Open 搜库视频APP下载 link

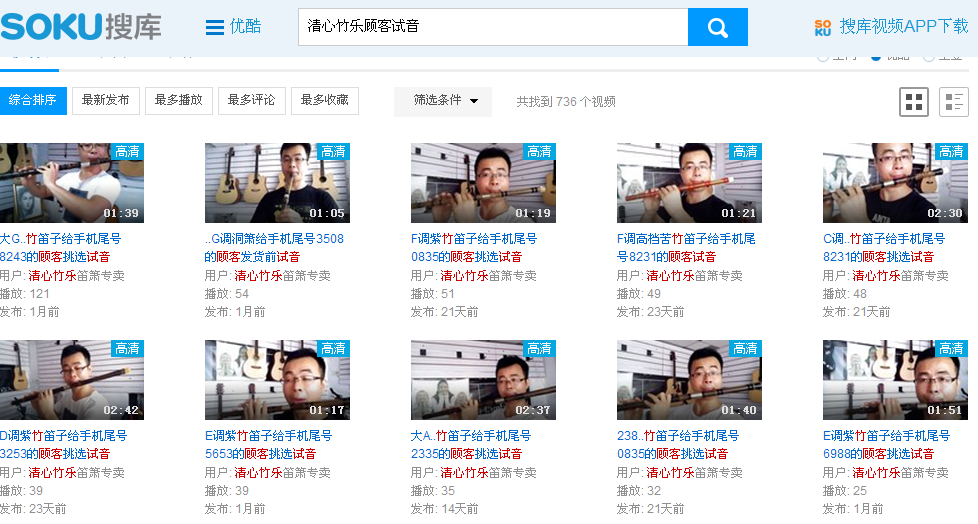coord(903,26)
